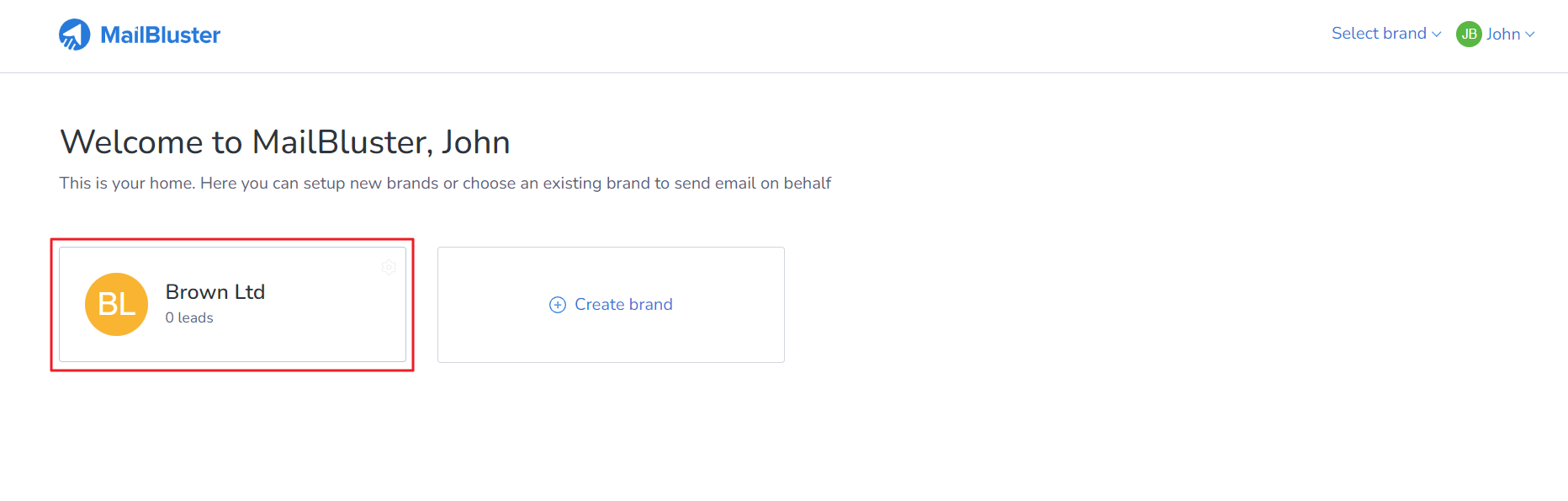Click the MailBluster paper-plane logo icon

[74, 35]
